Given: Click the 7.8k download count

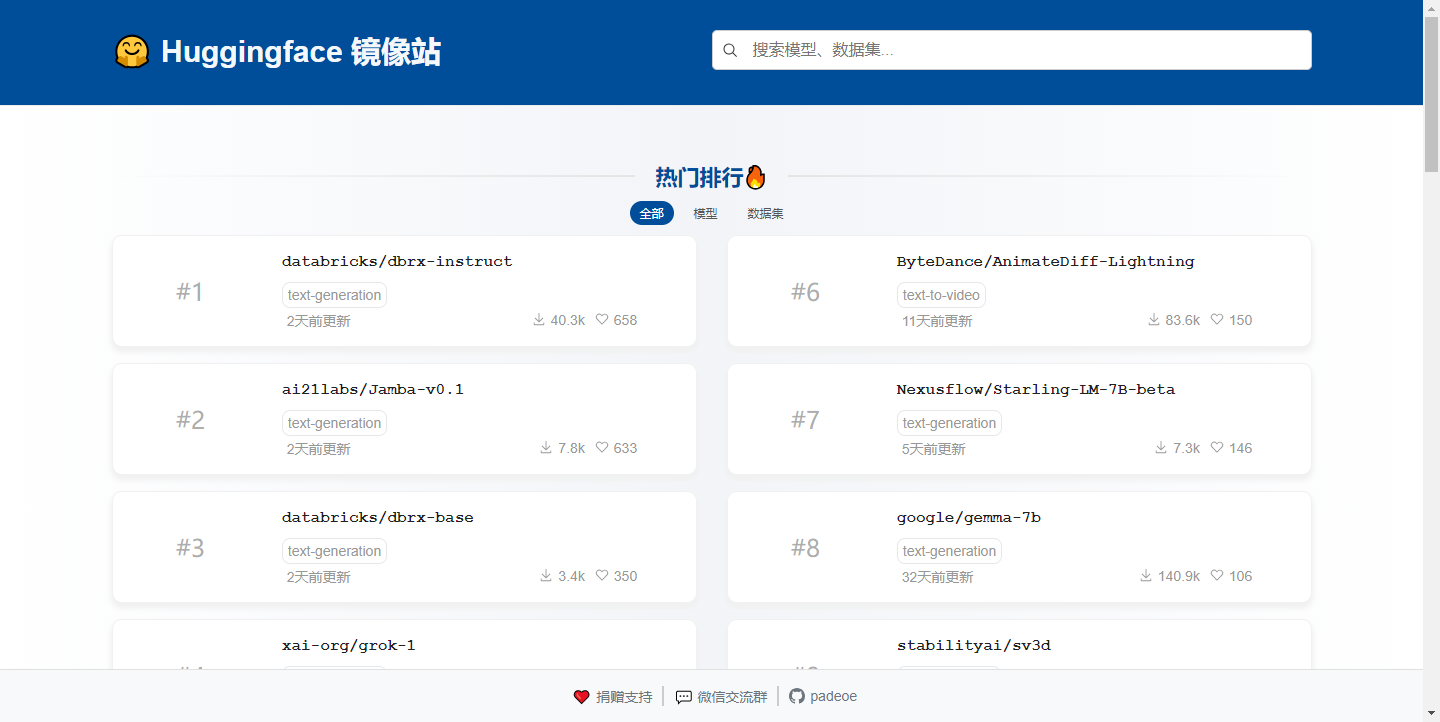Looking at the screenshot, I should (572, 448).
